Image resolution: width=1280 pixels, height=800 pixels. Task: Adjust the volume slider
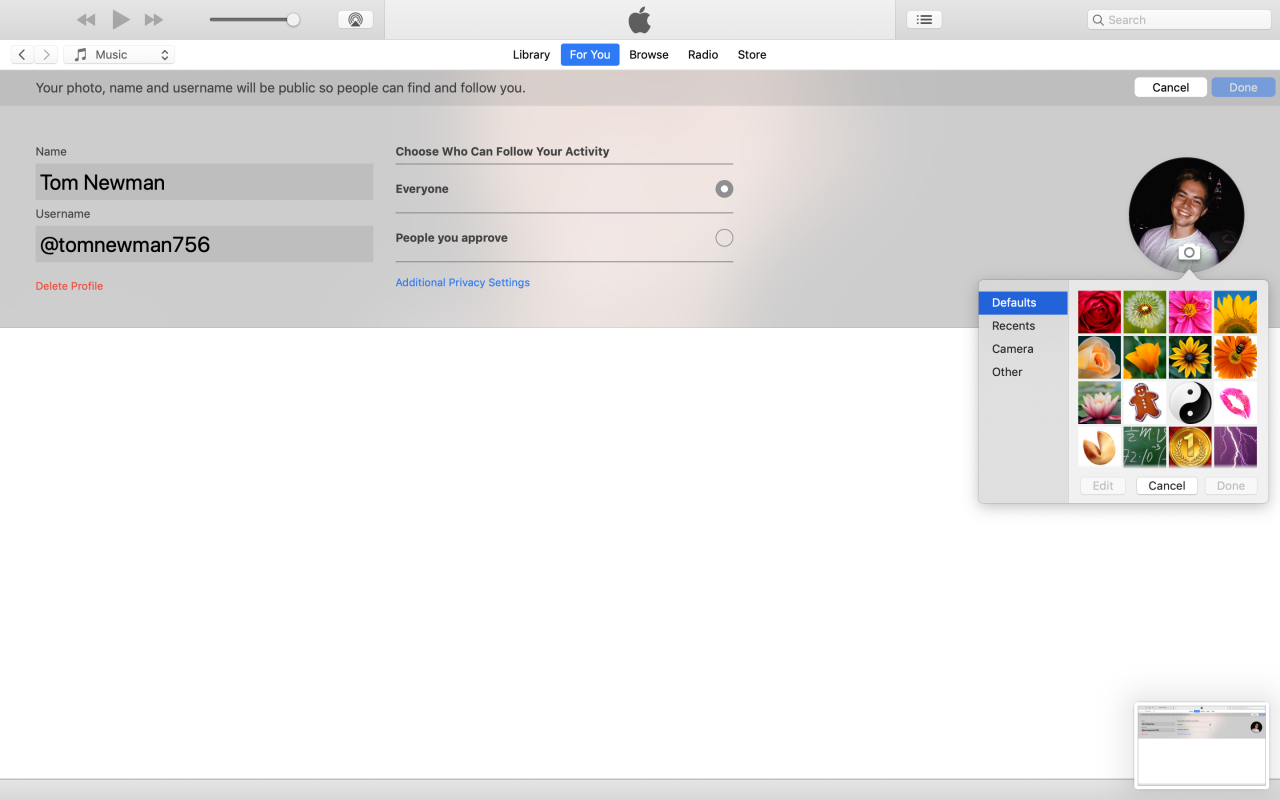click(x=295, y=18)
